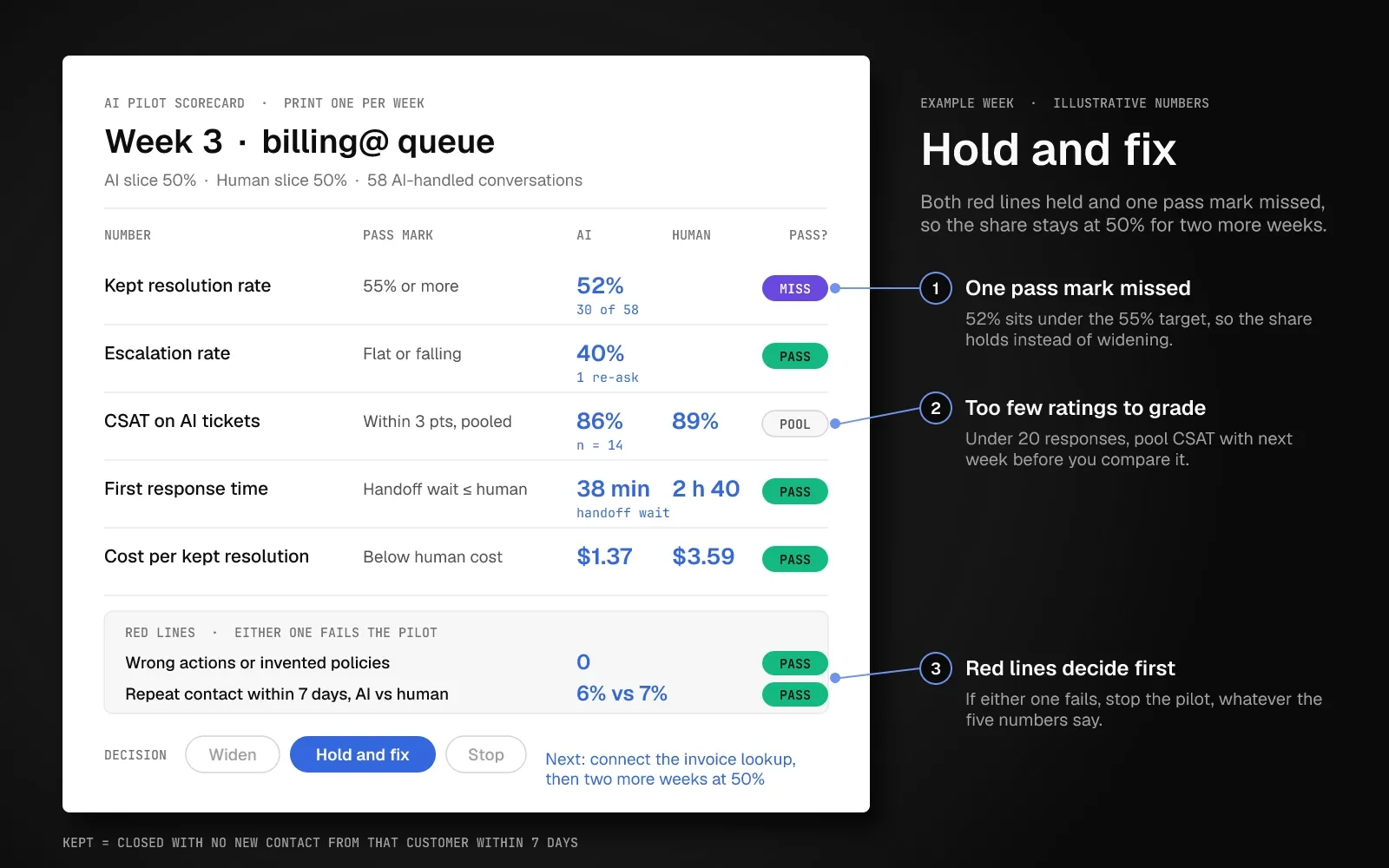This screenshot has width=1389, height=868.
Task: Click the 'First response time' label
Action: (186, 489)
